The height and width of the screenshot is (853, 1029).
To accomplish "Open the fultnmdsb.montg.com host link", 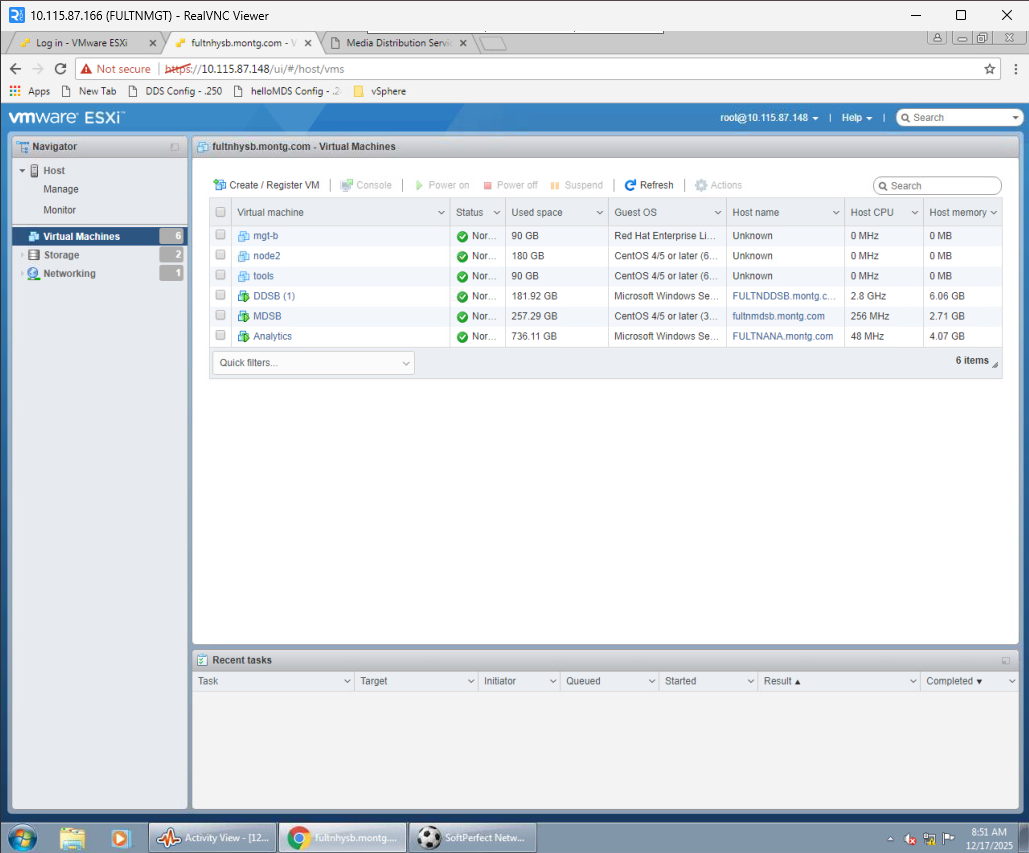I will [x=778, y=316].
